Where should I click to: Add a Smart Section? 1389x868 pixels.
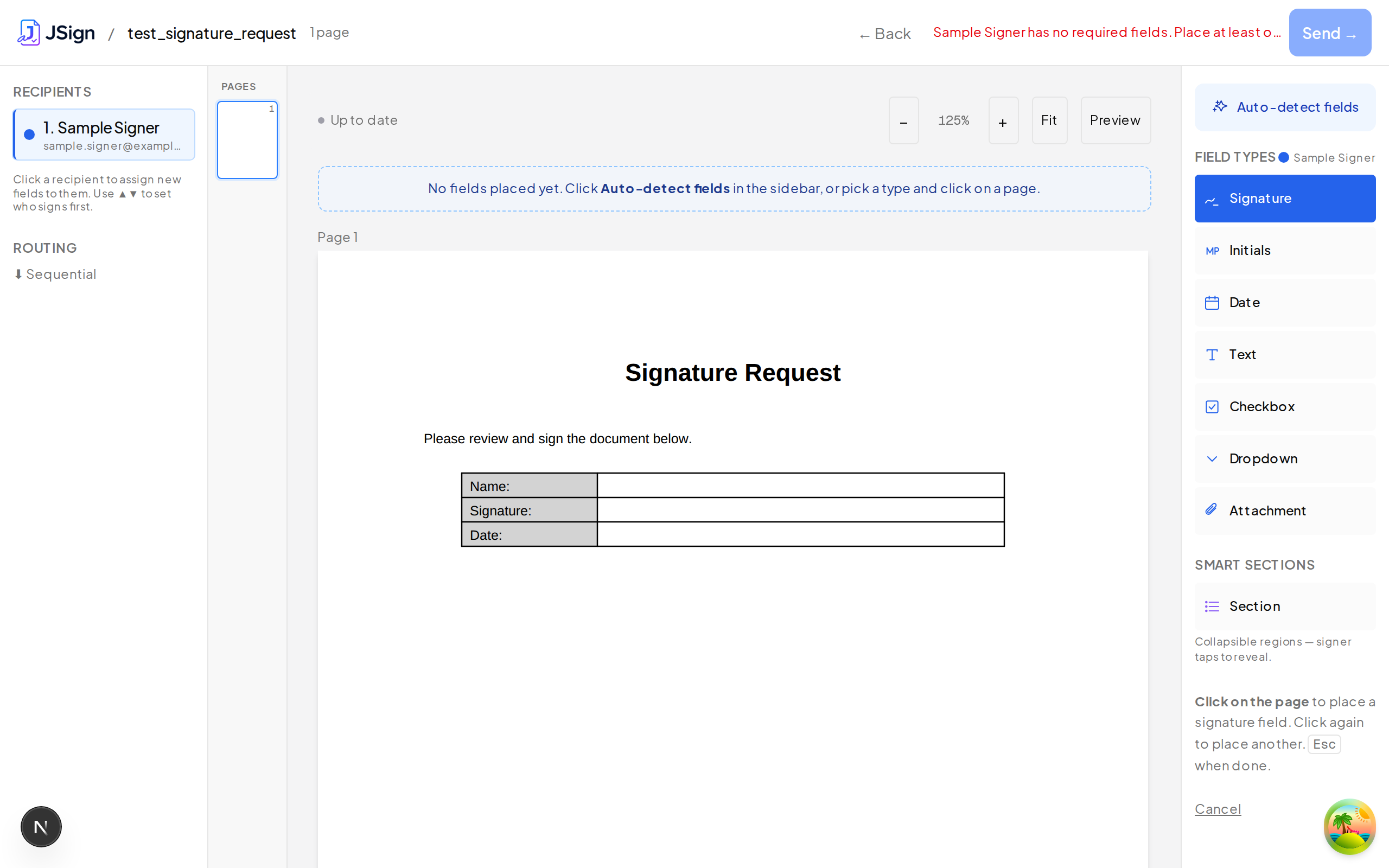pos(1284,606)
